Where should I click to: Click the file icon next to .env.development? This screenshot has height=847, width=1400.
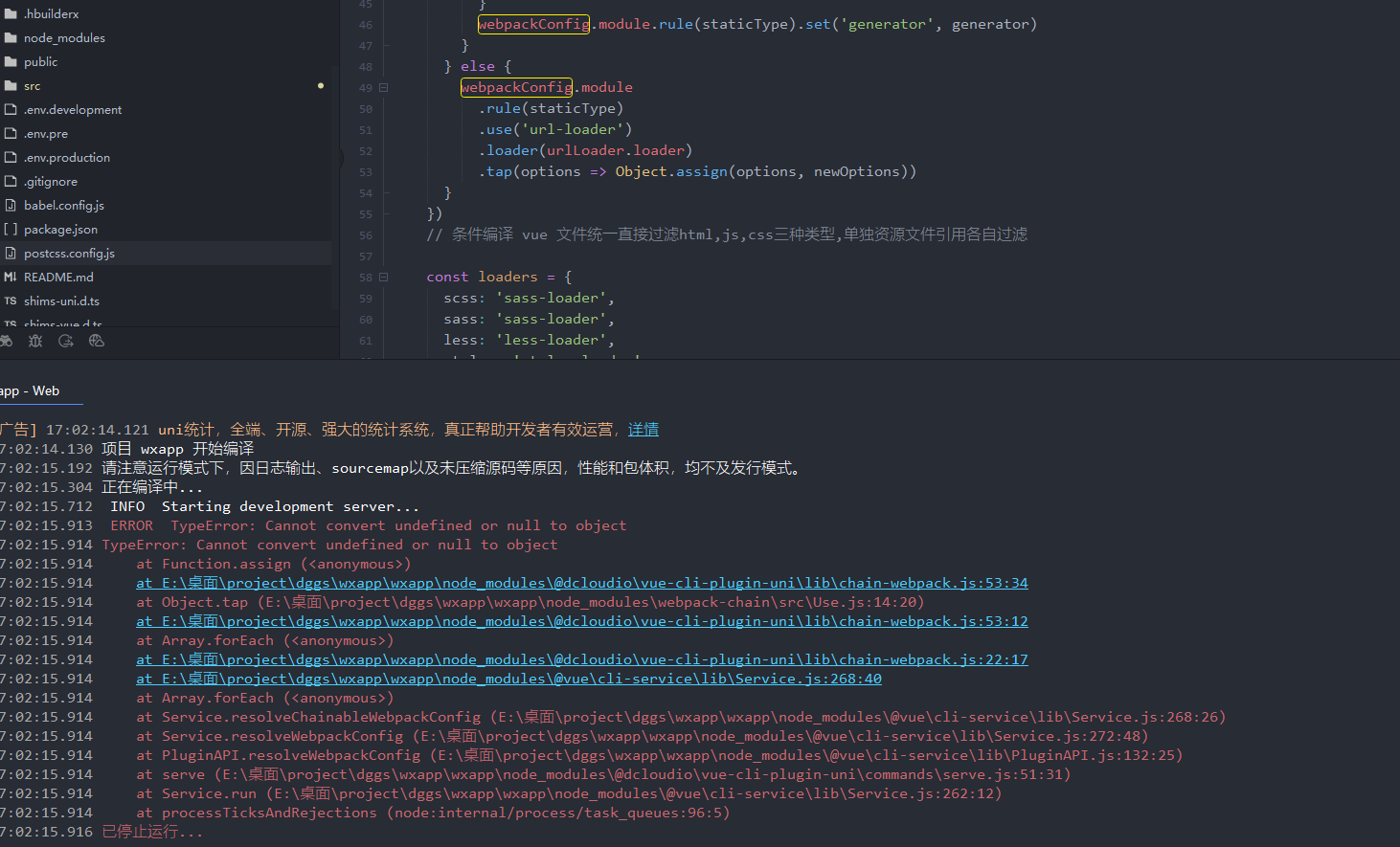pyautogui.click(x=11, y=109)
